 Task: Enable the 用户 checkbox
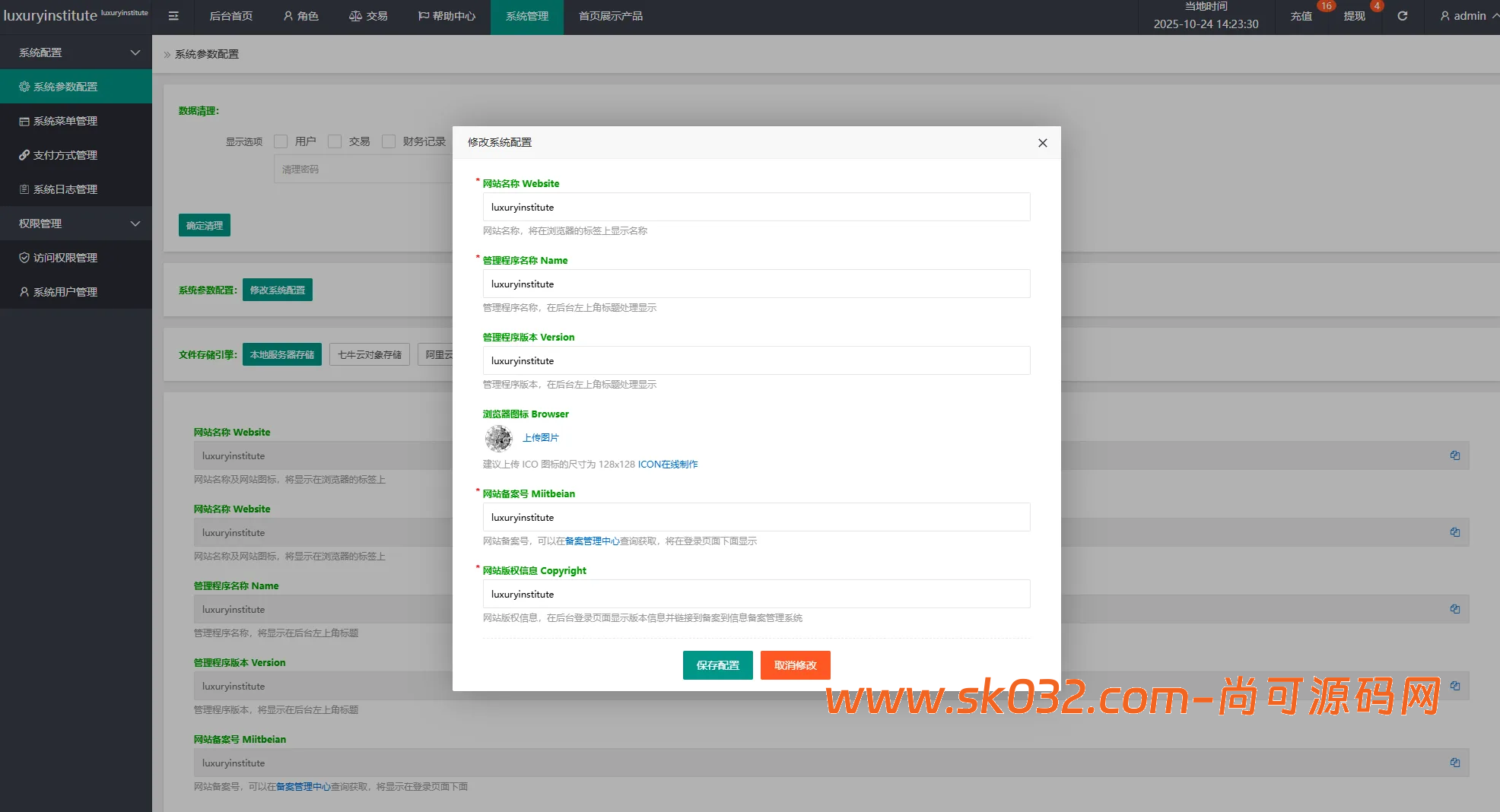tap(281, 141)
